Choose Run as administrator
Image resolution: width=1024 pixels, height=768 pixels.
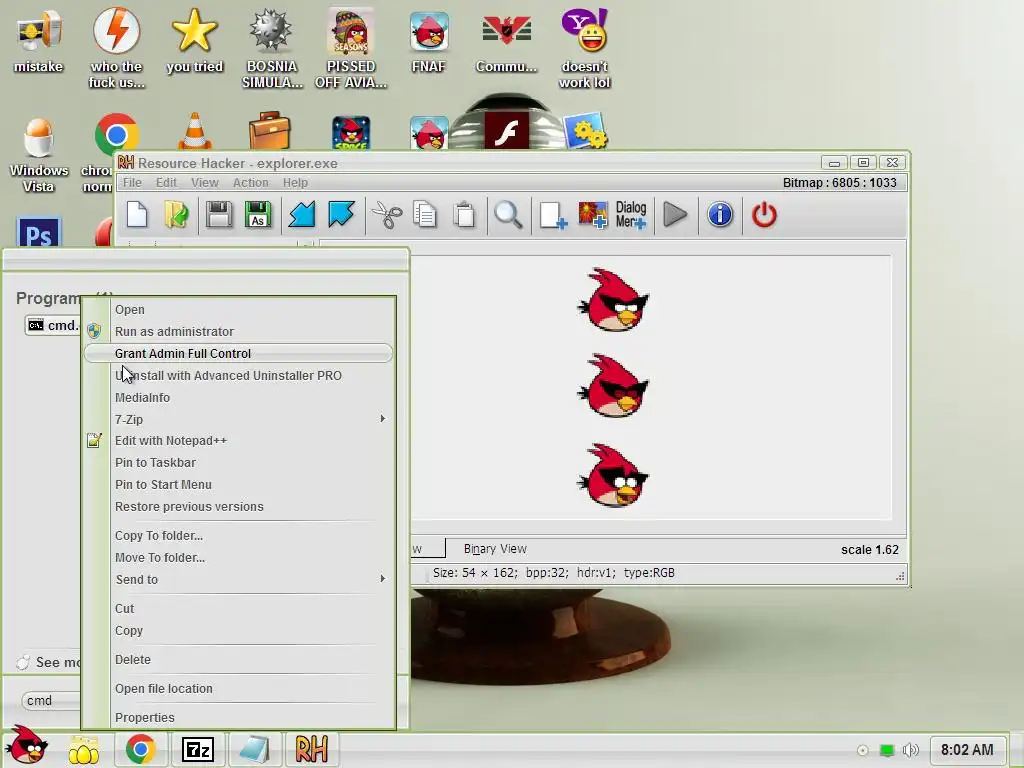pos(238,332)
